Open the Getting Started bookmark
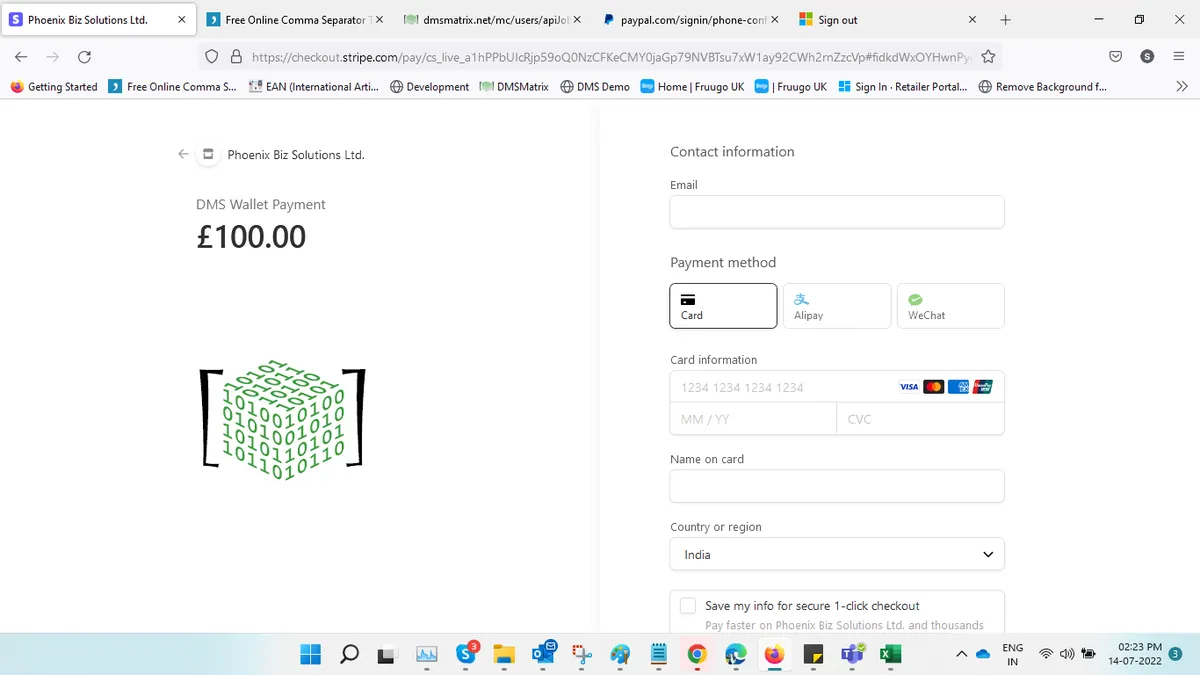The height and width of the screenshot is (675, 1200). click(54, 87)
